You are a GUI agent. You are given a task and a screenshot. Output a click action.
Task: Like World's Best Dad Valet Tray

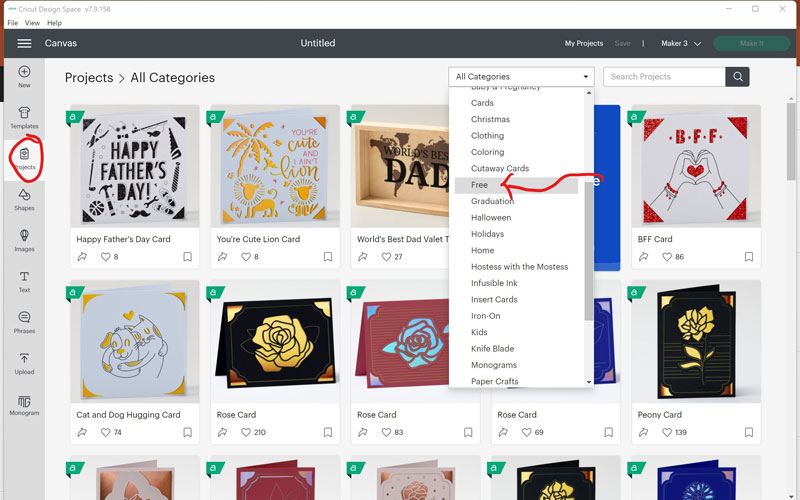pos(386,257)
